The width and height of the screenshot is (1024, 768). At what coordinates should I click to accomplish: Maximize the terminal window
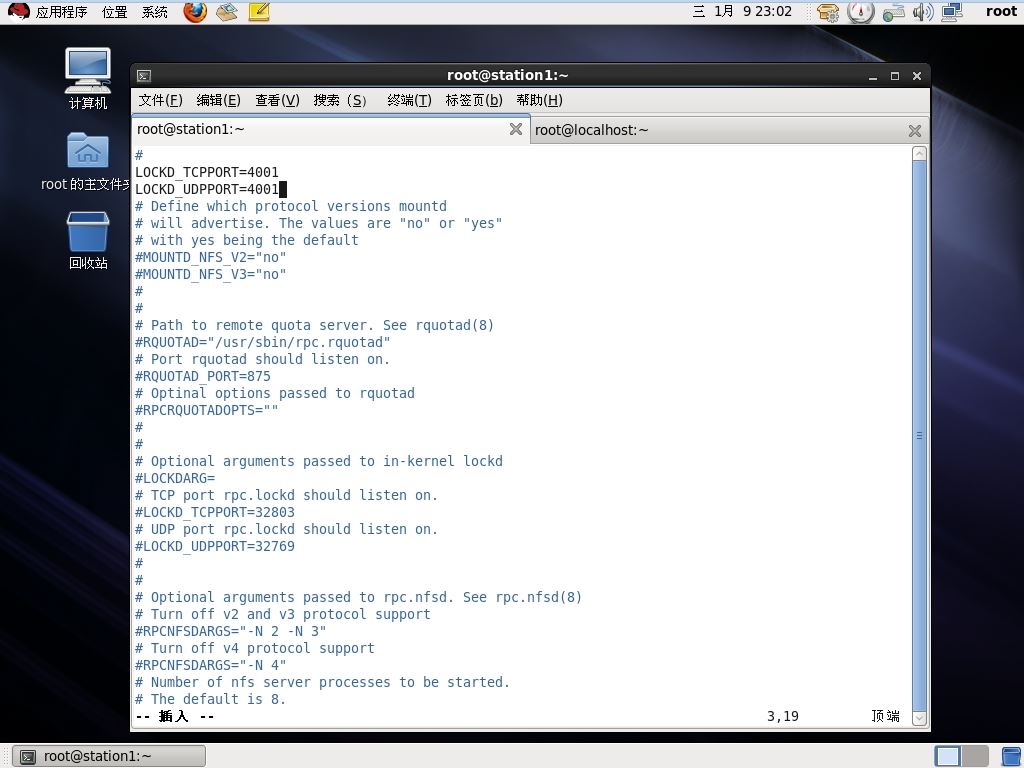click(895, 76)
